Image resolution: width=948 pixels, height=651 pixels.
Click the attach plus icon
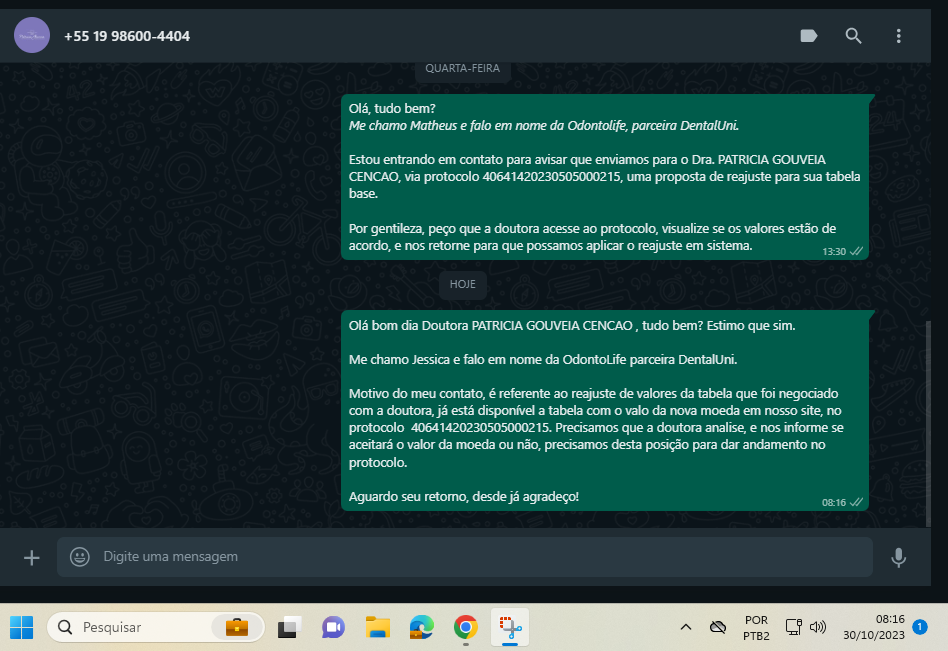coord(31,557)
